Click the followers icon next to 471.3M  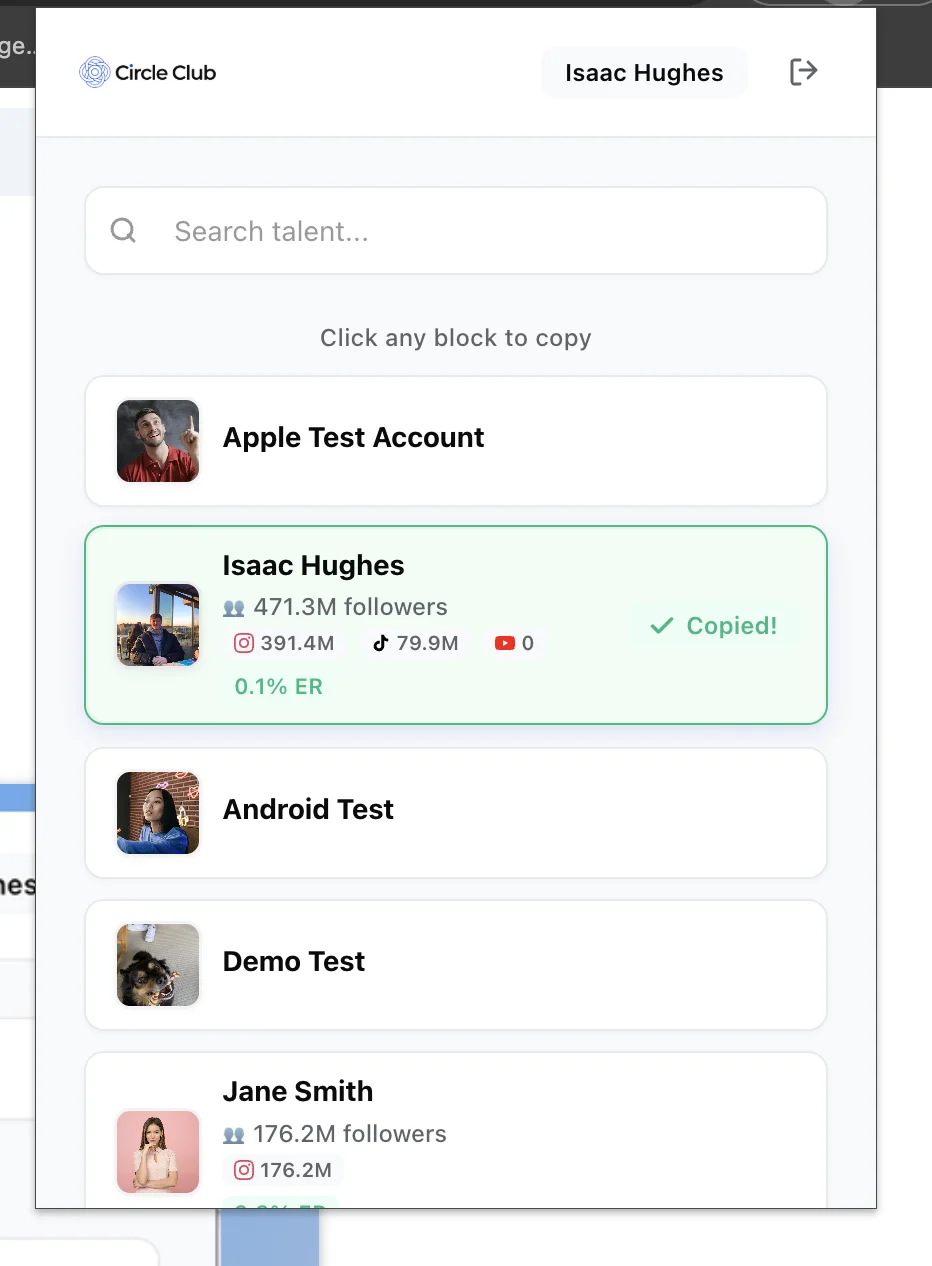234,607
